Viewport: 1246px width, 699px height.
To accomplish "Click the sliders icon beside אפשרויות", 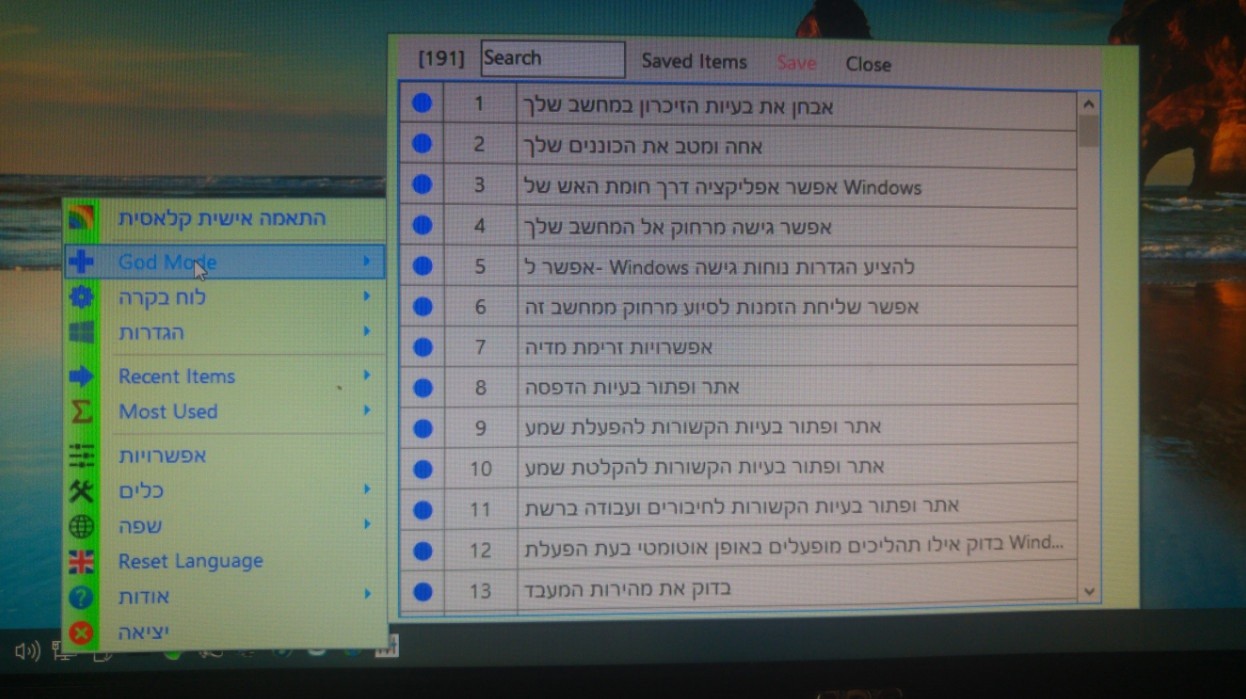I will point(81,456).
